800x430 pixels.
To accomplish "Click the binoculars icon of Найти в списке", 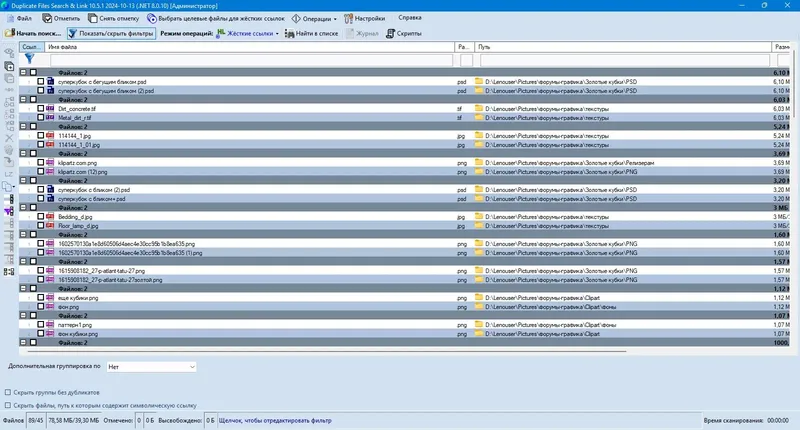I will tap(289, 34).
